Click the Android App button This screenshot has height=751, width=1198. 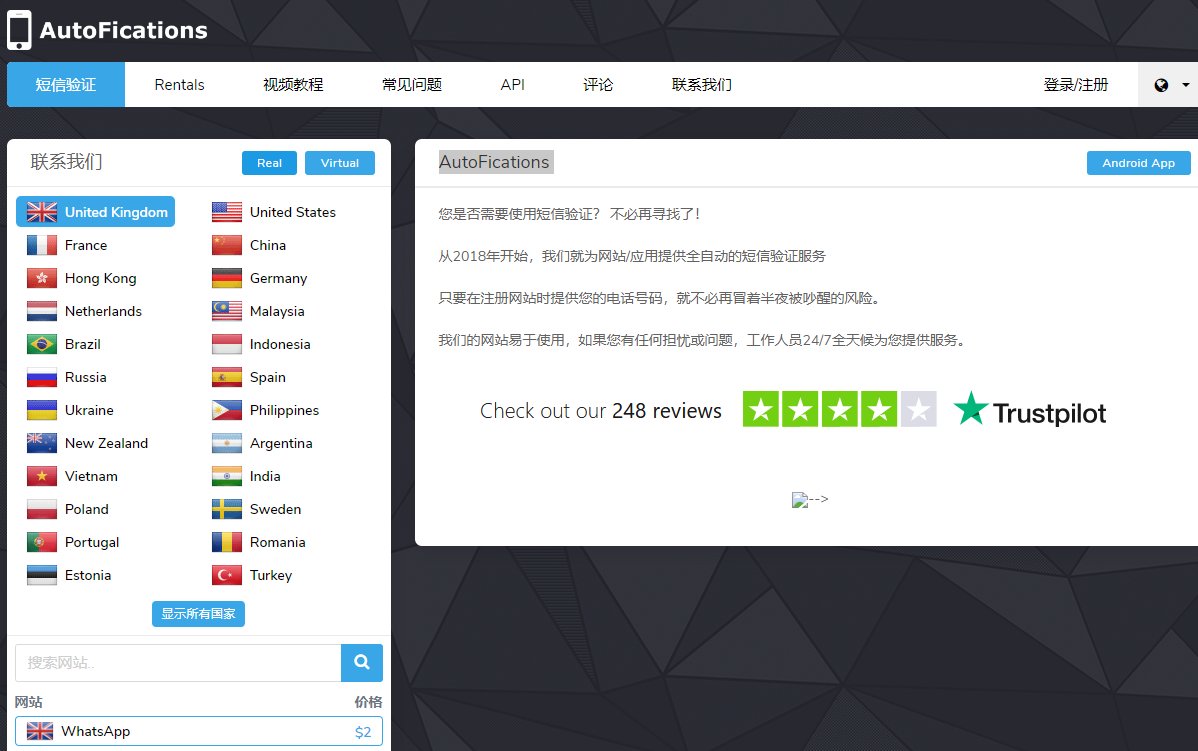pos(1138,163)
